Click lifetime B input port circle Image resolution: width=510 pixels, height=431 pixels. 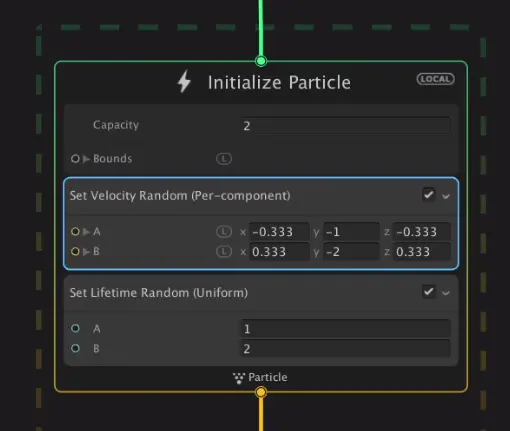click(x=75, y=348)
